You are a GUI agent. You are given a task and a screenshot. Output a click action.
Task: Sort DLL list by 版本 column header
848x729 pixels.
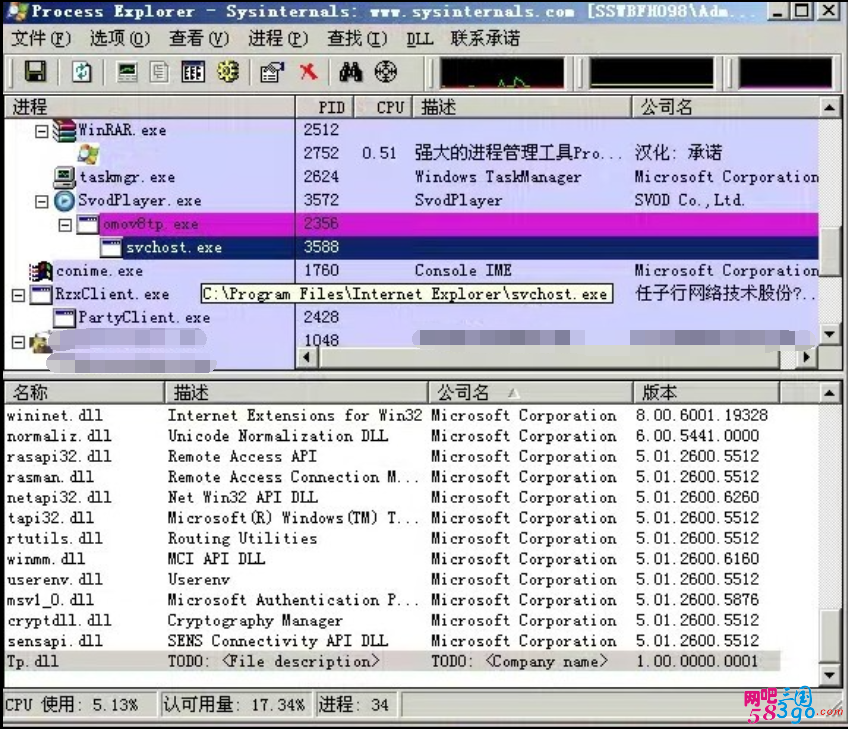(706, 392)
